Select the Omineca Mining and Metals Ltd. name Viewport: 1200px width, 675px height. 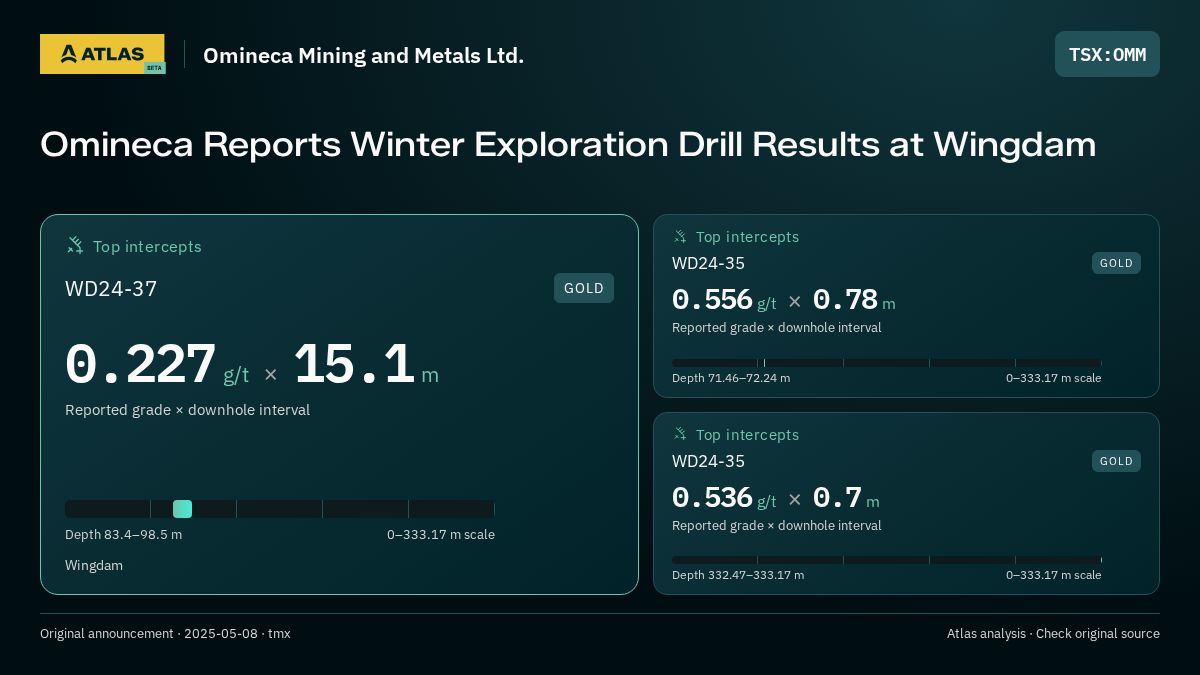(363, 55)
